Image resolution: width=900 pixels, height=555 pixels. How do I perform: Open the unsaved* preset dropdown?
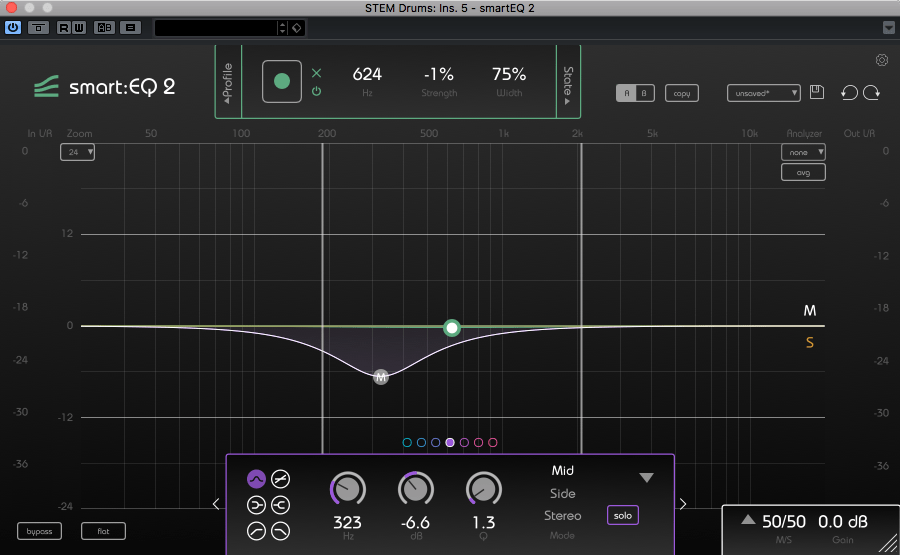763,93
